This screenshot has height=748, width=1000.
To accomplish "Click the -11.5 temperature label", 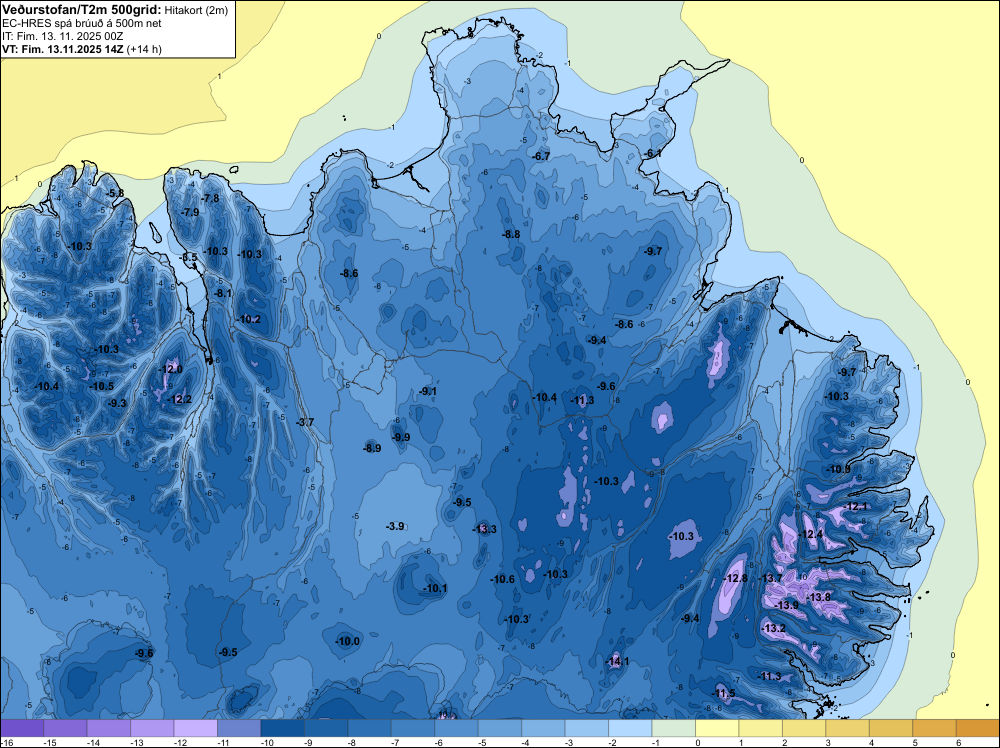I will point(724,694).
